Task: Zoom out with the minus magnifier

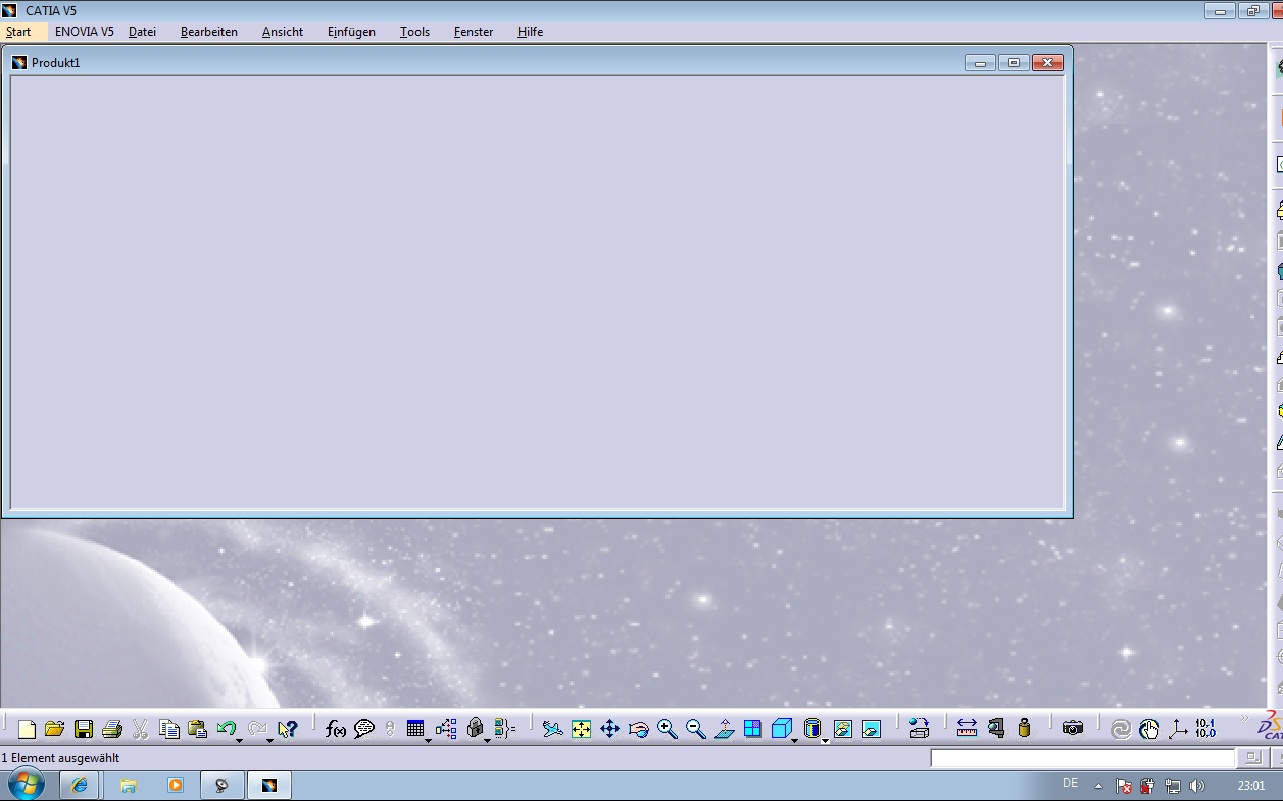Action: point(696,729)
